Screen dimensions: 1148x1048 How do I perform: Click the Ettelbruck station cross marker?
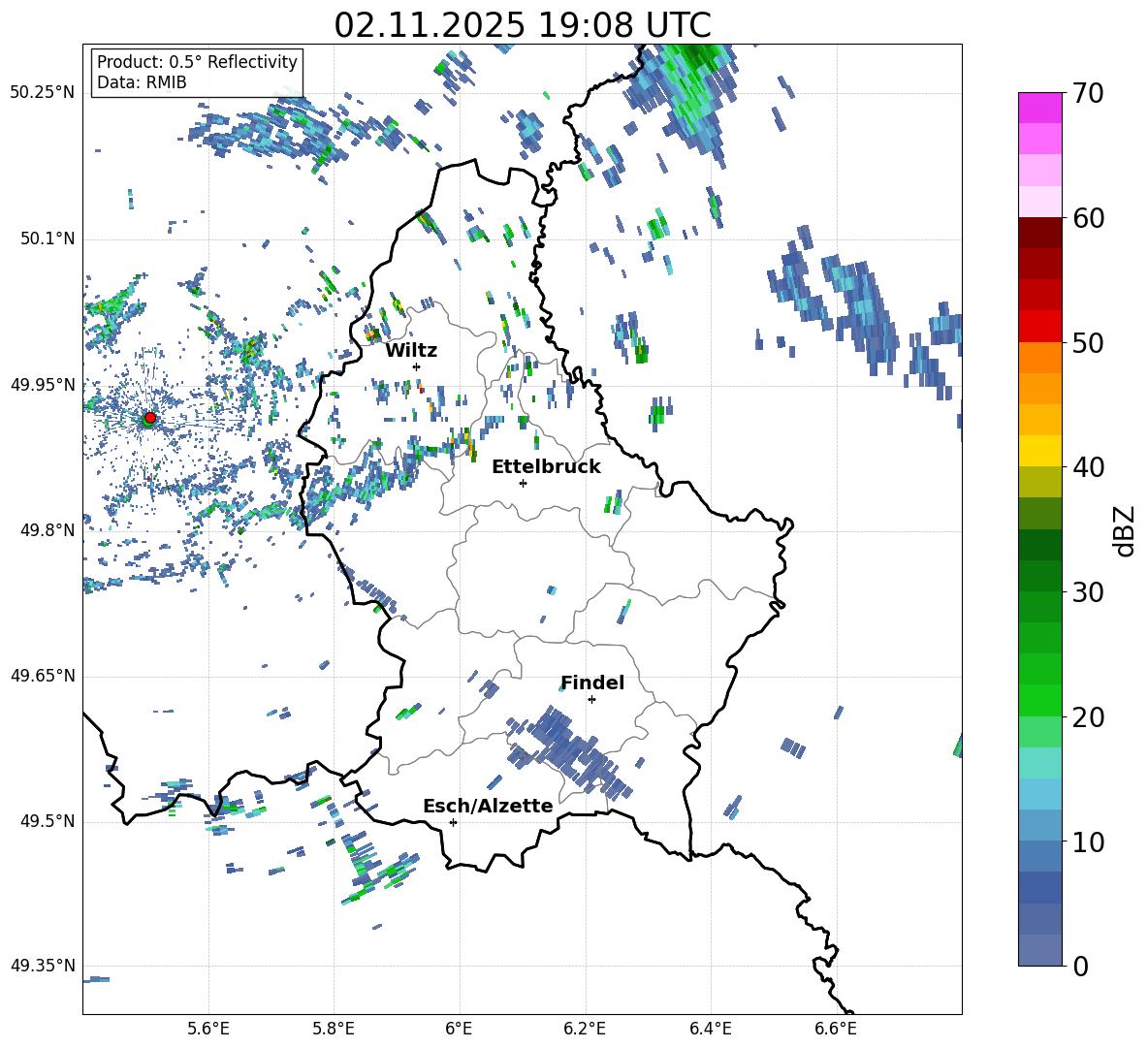tap(523, 483)
